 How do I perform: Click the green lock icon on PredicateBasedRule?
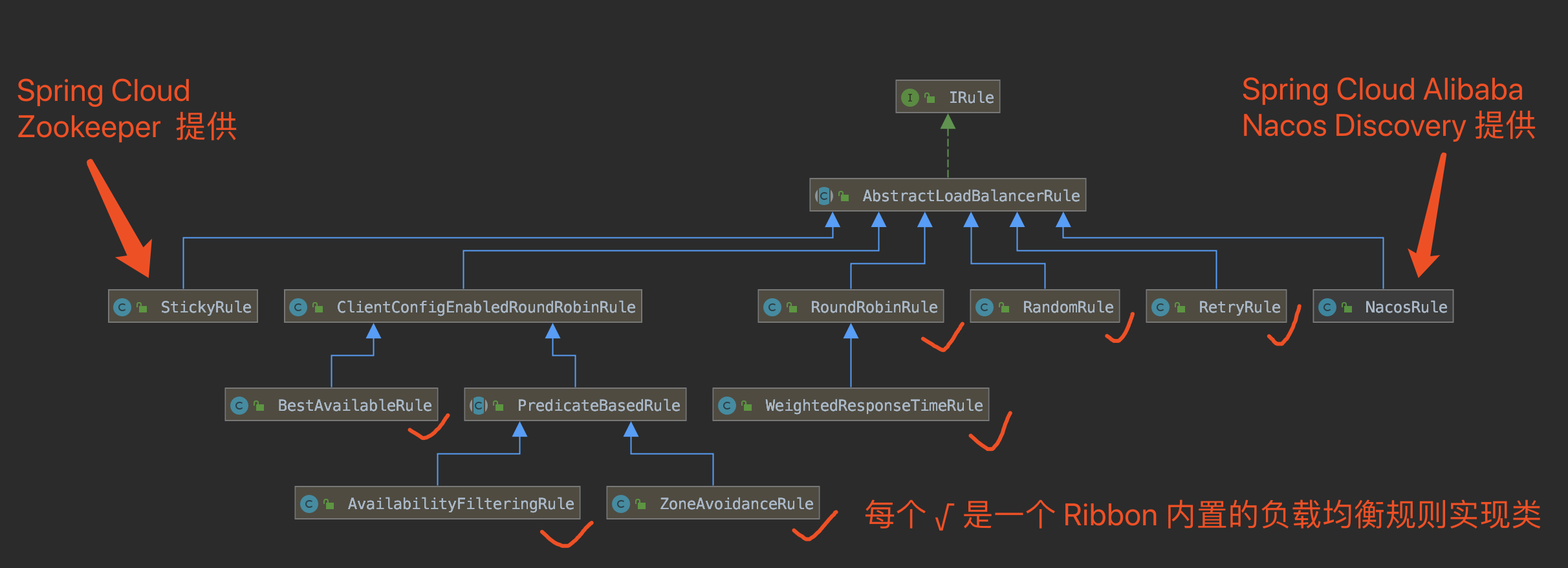click(498, 406)
